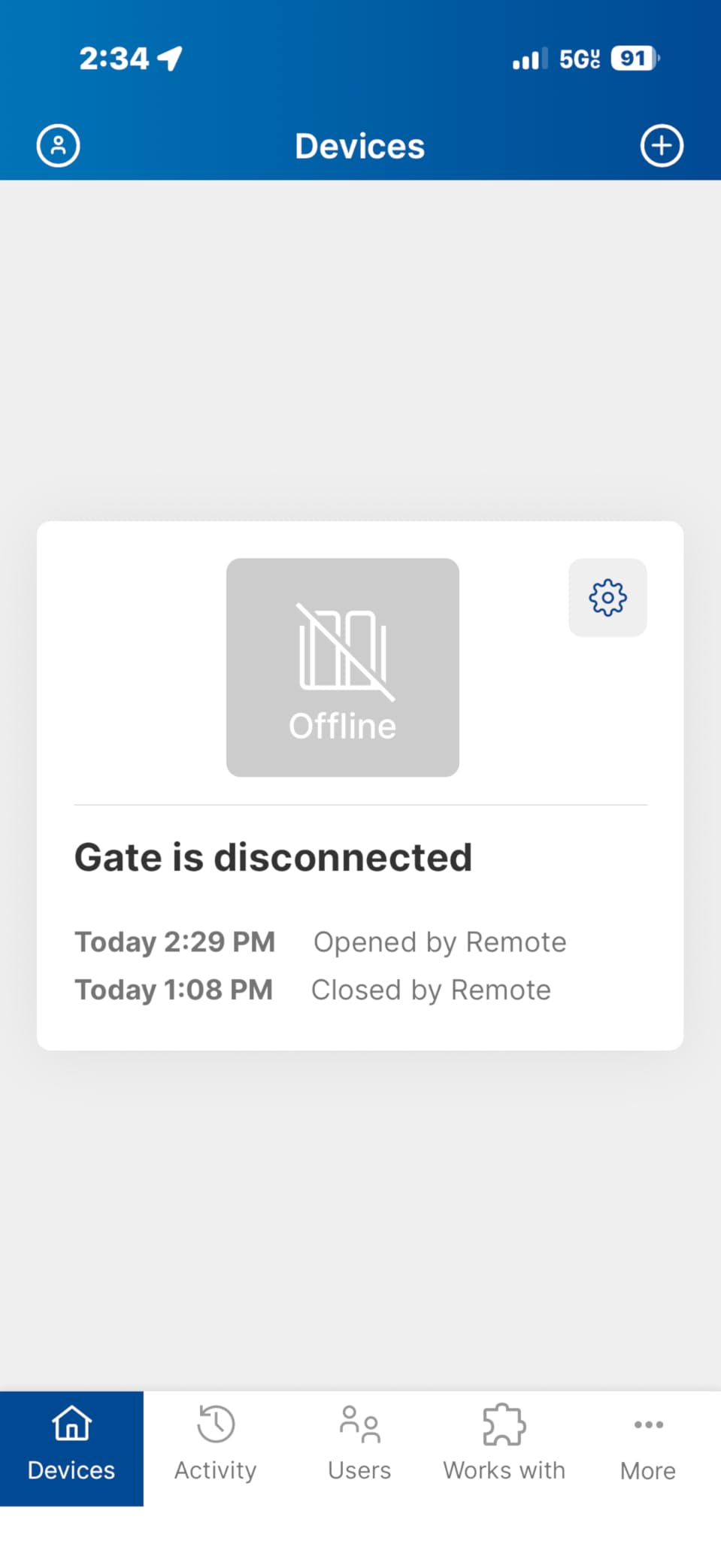Open gate settings gear icon
The height and width of the screenshot is (1568, 721).
[x=607, y=598]
